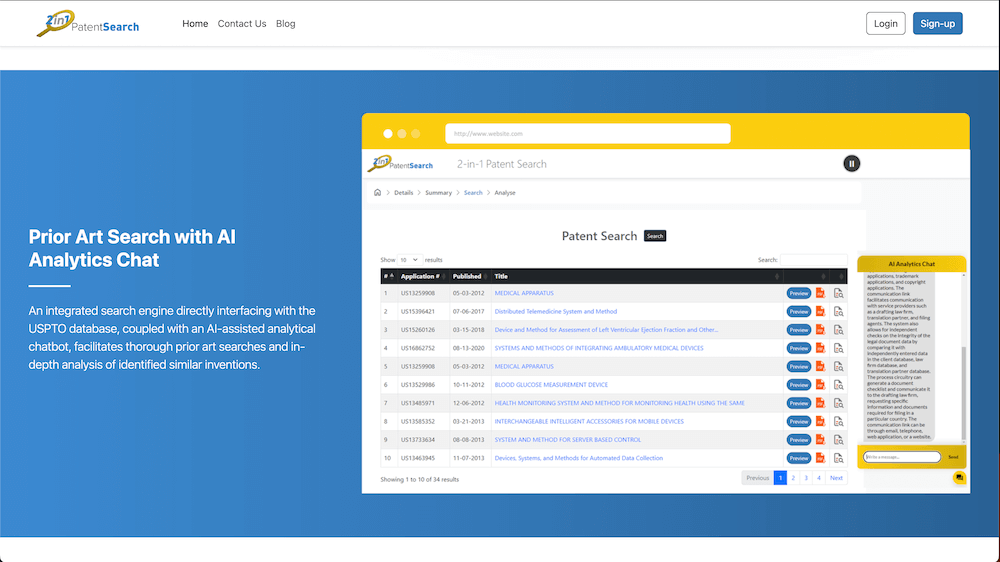The height and width of the screenshot is (562, 1000).
Task: Click the Login button
Action: tap(885, 24)
